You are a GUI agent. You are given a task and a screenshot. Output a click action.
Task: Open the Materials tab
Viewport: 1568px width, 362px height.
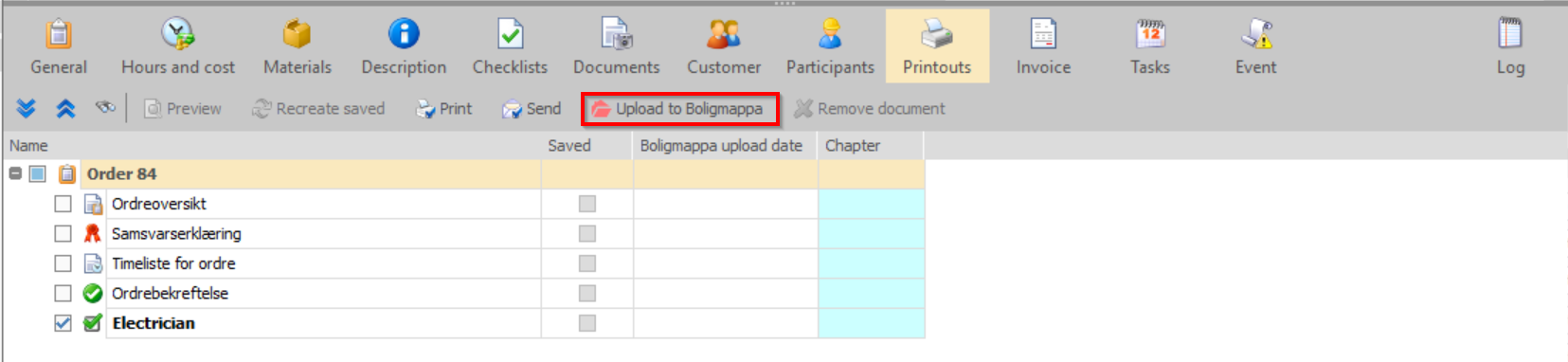click(x=297, y=46)
